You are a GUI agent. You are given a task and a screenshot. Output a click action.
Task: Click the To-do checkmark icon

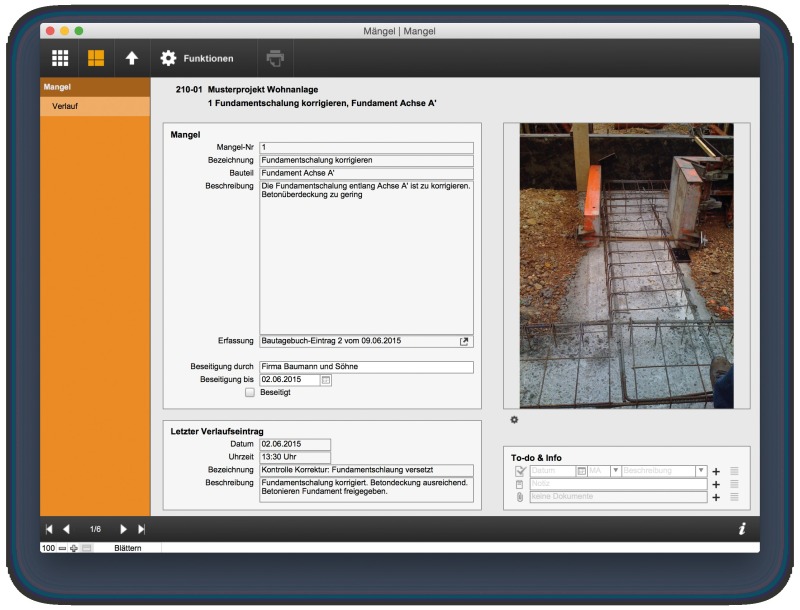click(520, 471)
